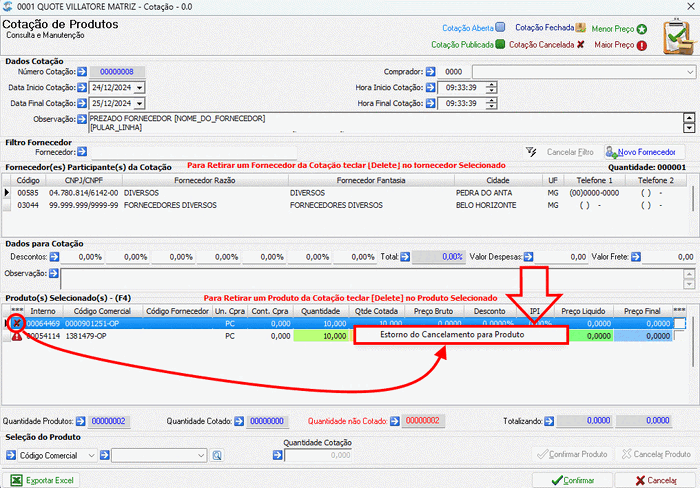Click the arrow icon beside top Observação field
This screenshot has width=700, height=488.
tap(82, 119)
